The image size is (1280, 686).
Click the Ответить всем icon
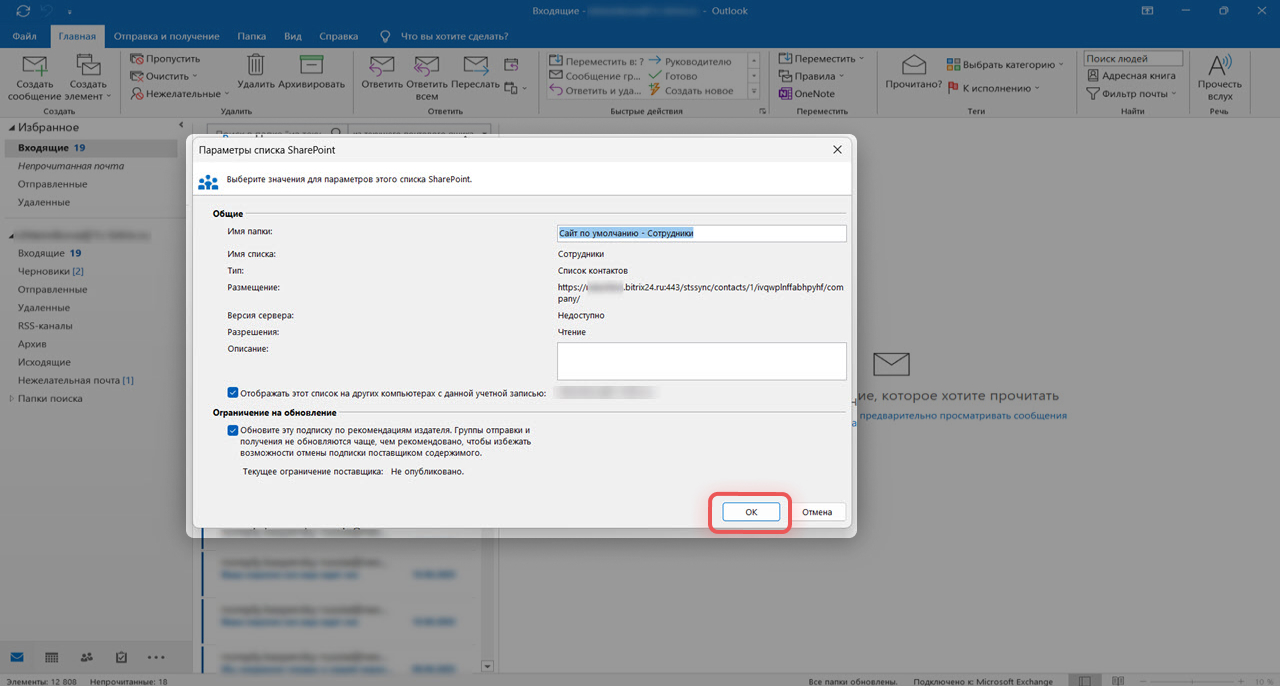pos(427,66)
